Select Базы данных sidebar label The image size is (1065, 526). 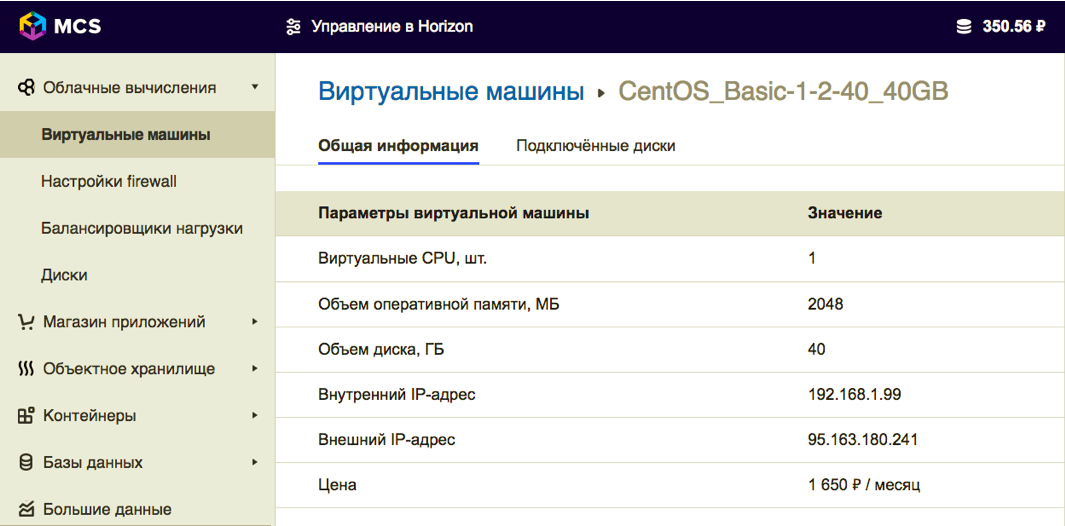[x=93, y=462]
